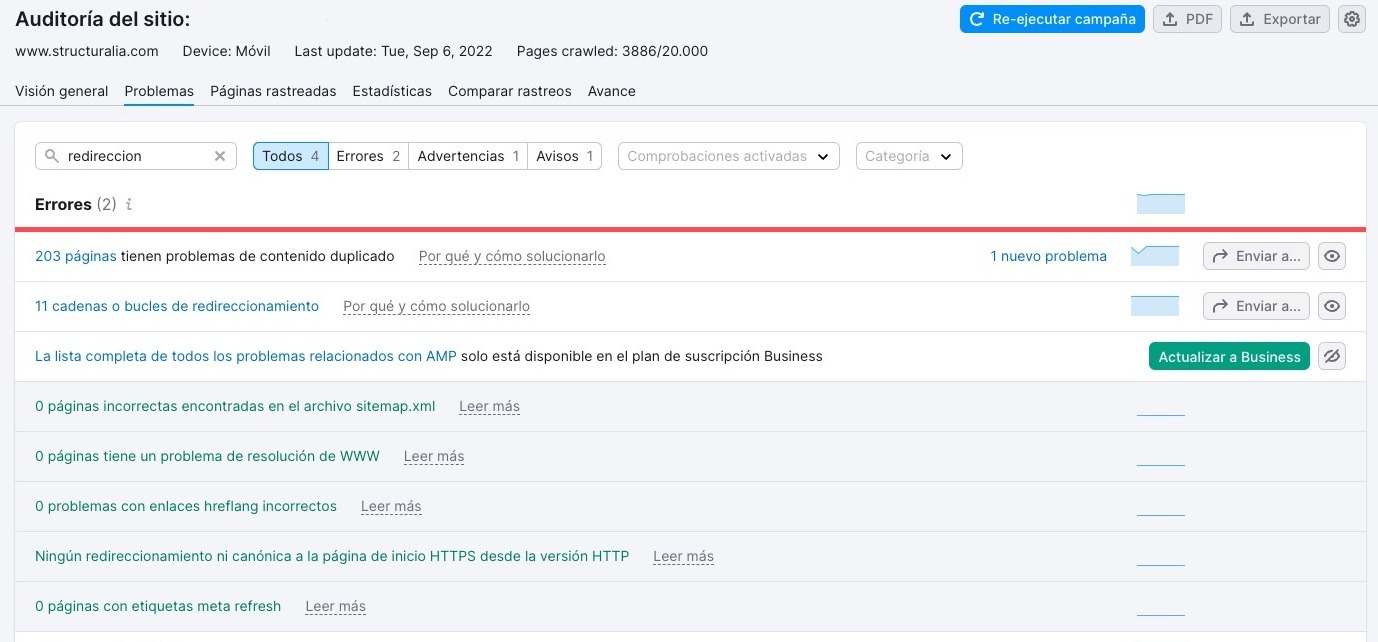Hide the duplicate content issue using the eye icon
The height and width of the screenshot is (642, 1378).
click(x=1331, y=256)
